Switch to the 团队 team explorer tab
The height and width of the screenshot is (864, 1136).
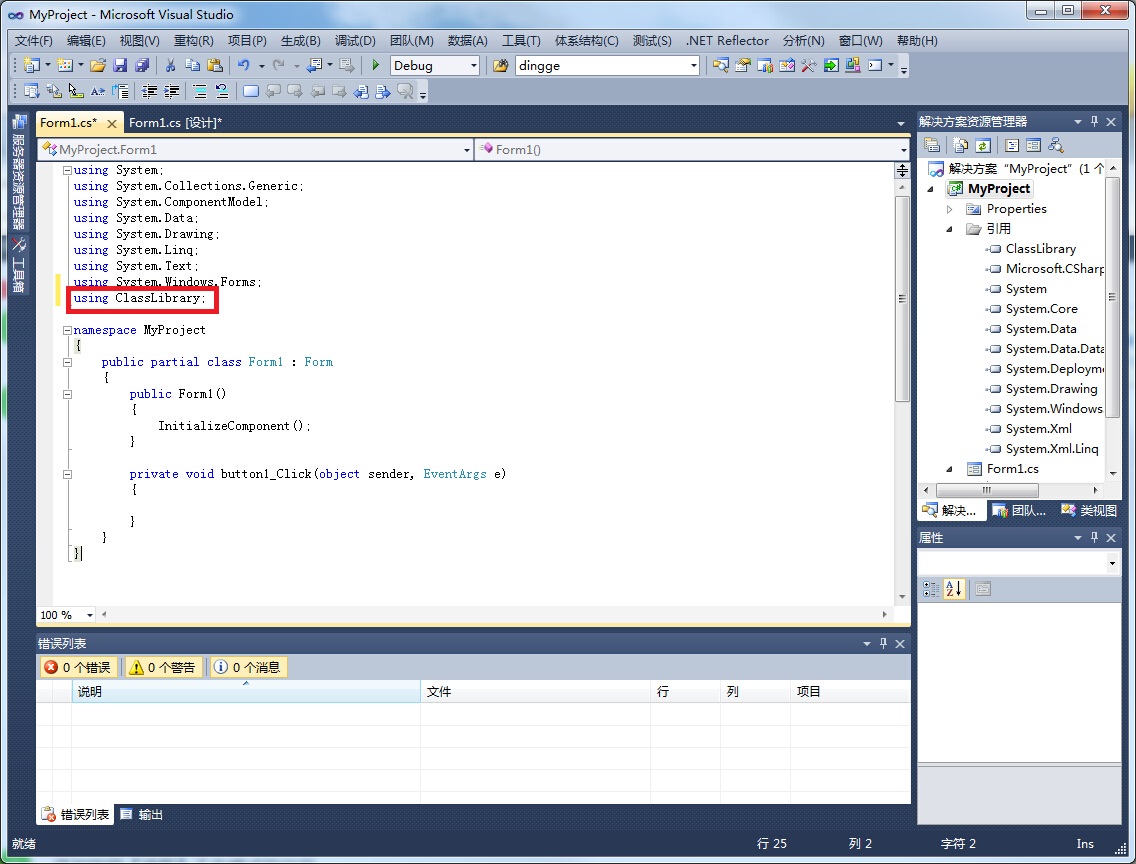point(1019,511)
